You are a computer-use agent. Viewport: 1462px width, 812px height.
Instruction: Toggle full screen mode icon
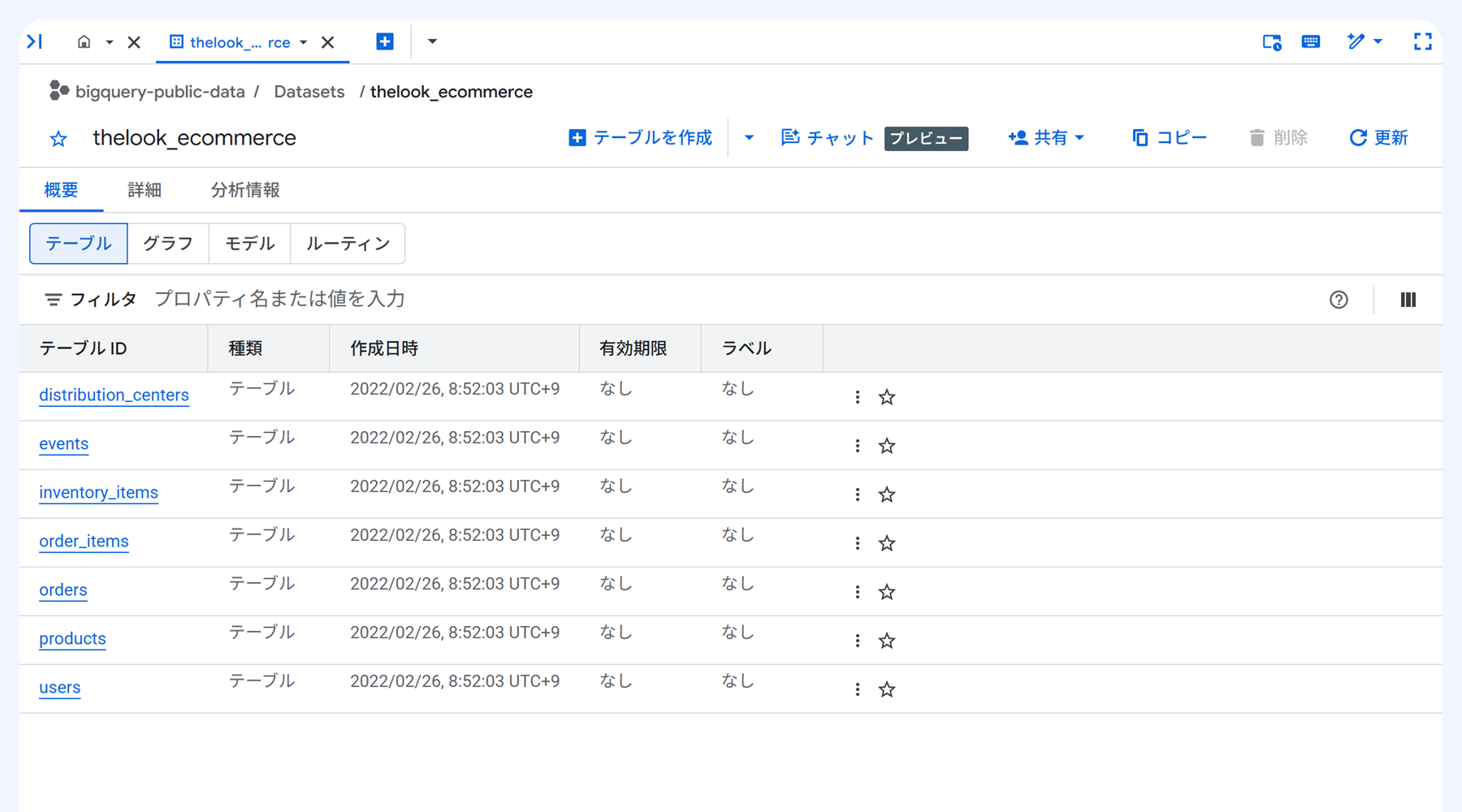(x=1423, y=41)
